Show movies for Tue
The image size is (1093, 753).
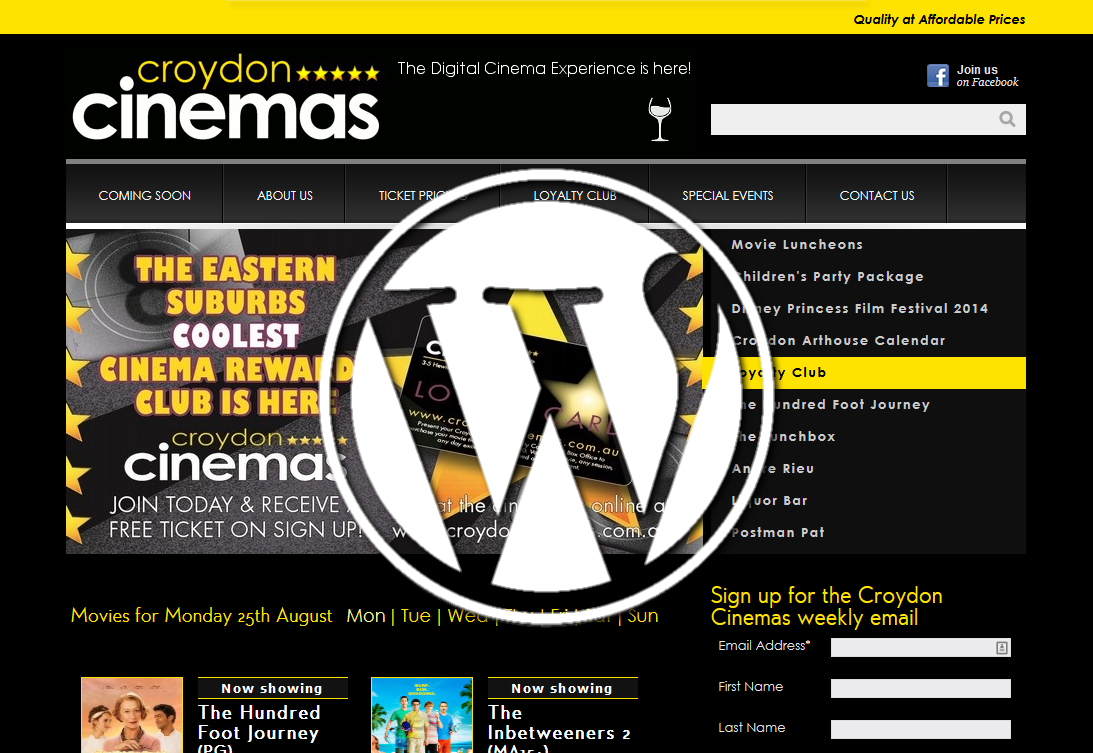tap(415, 616)
